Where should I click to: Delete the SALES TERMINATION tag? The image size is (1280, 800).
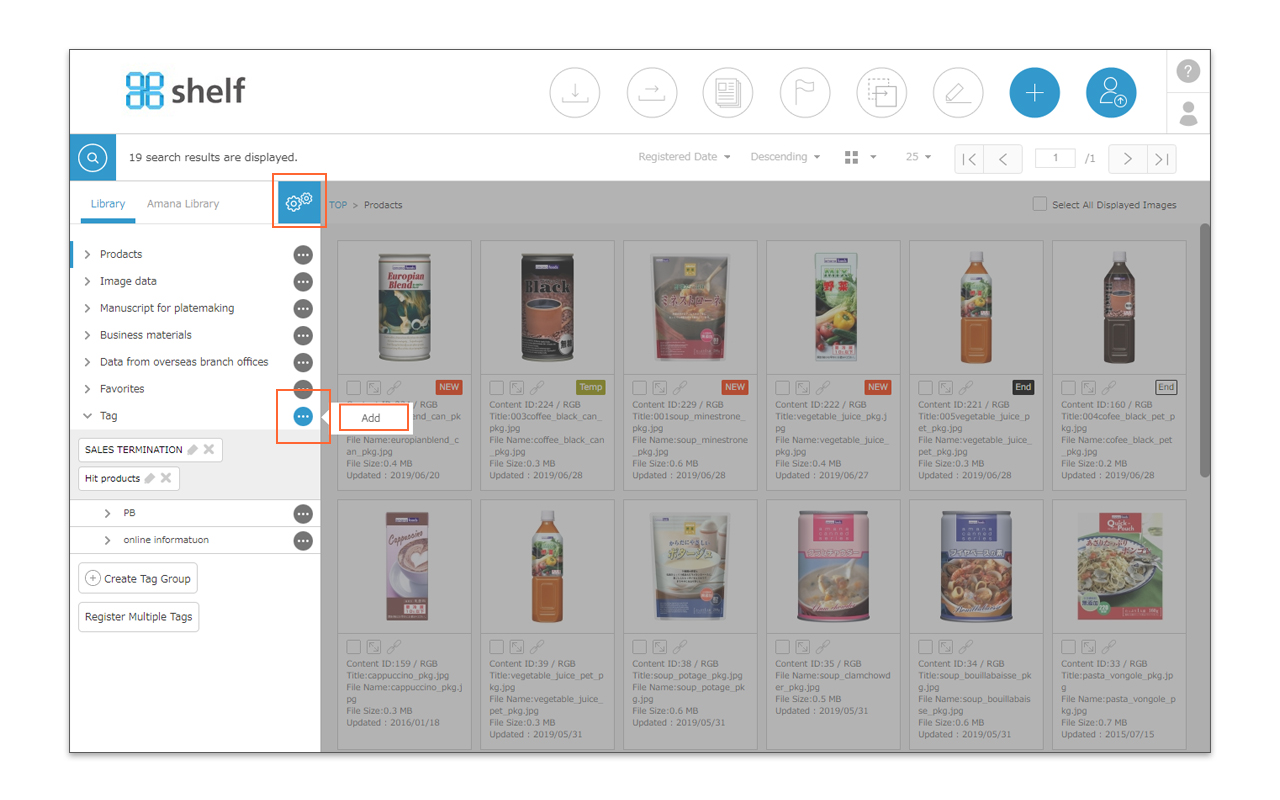click(x=209, y=450)
